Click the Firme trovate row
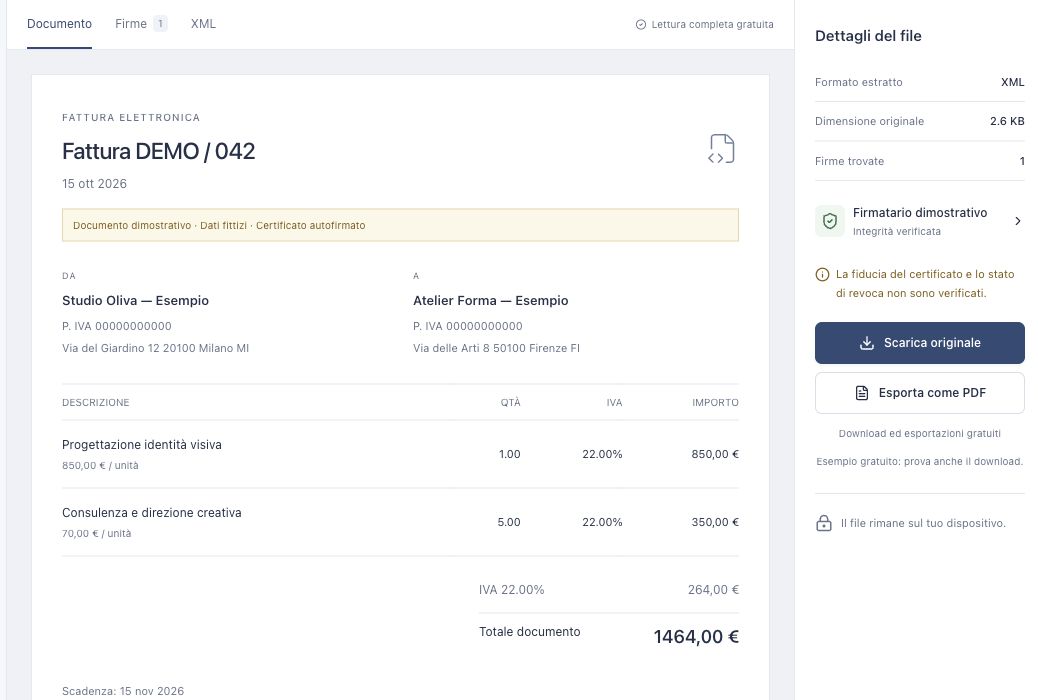Viewport: 1038px width, 700px height. click(x=920, y=161)
